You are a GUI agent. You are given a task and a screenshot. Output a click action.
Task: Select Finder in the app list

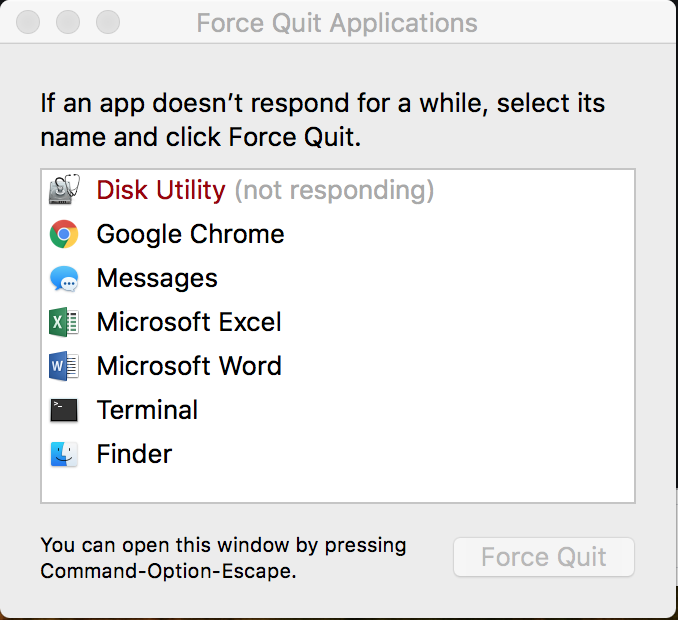point(134,454)
